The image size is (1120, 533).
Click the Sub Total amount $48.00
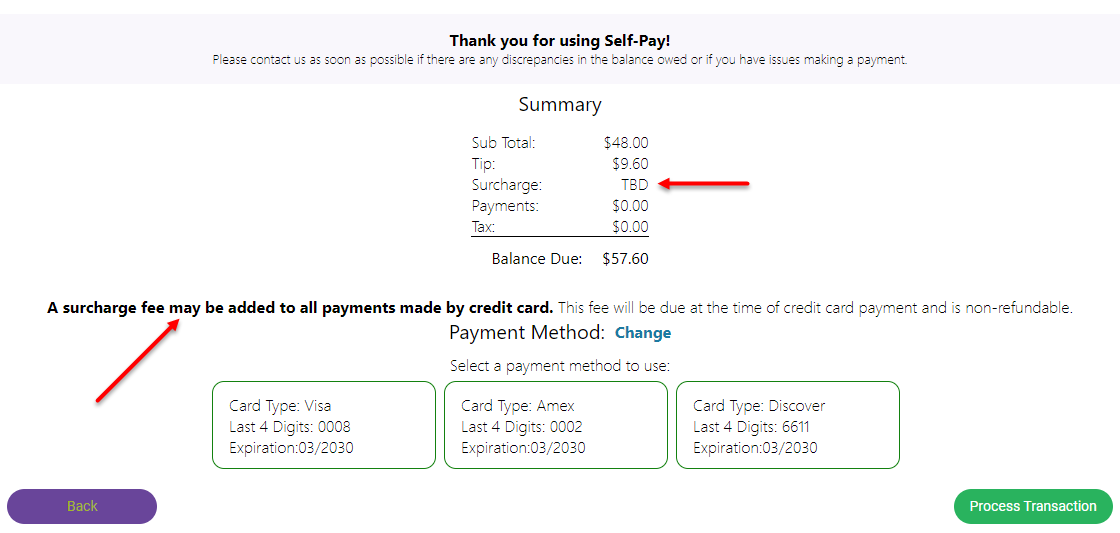(626, 143)
